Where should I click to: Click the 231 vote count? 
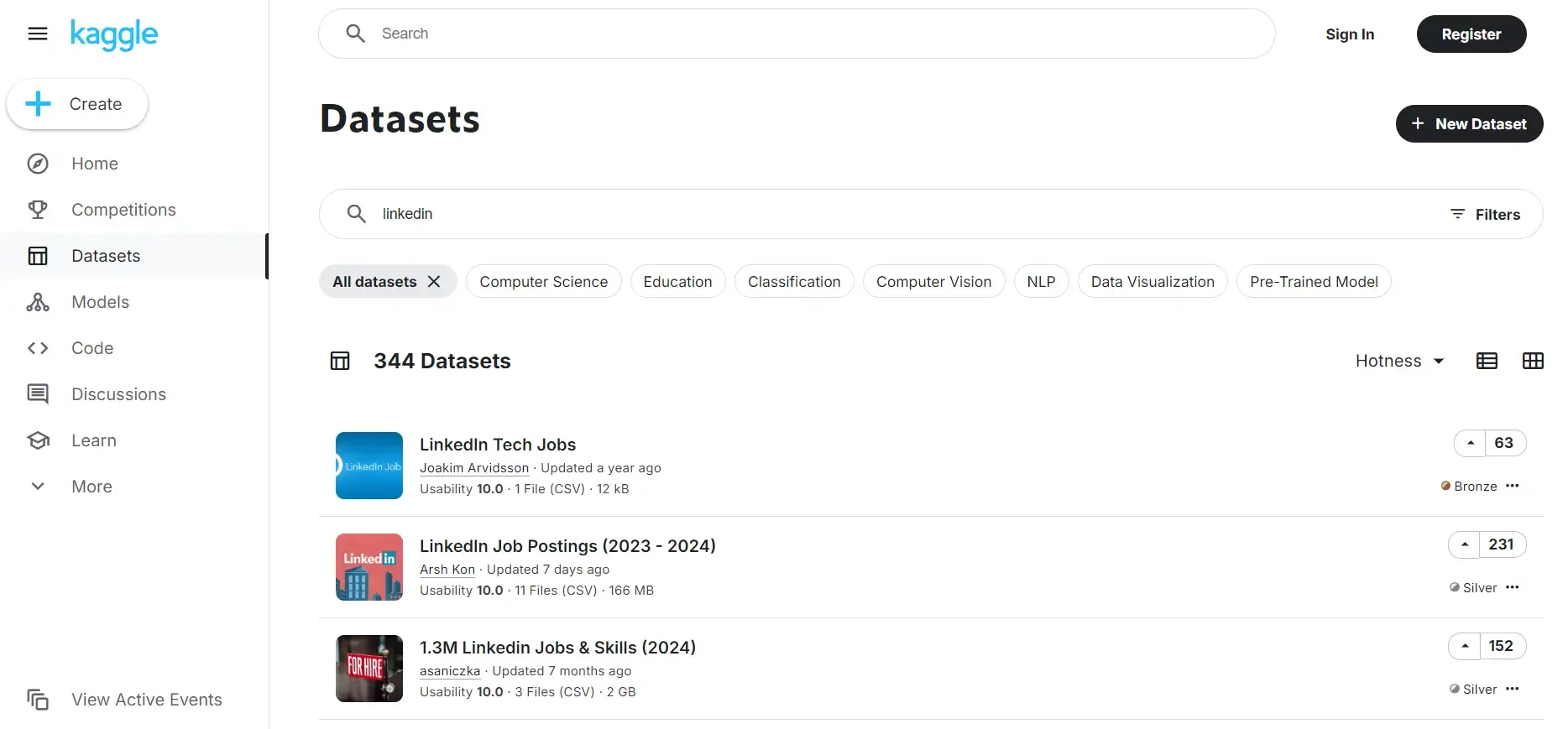[1502, 544]
